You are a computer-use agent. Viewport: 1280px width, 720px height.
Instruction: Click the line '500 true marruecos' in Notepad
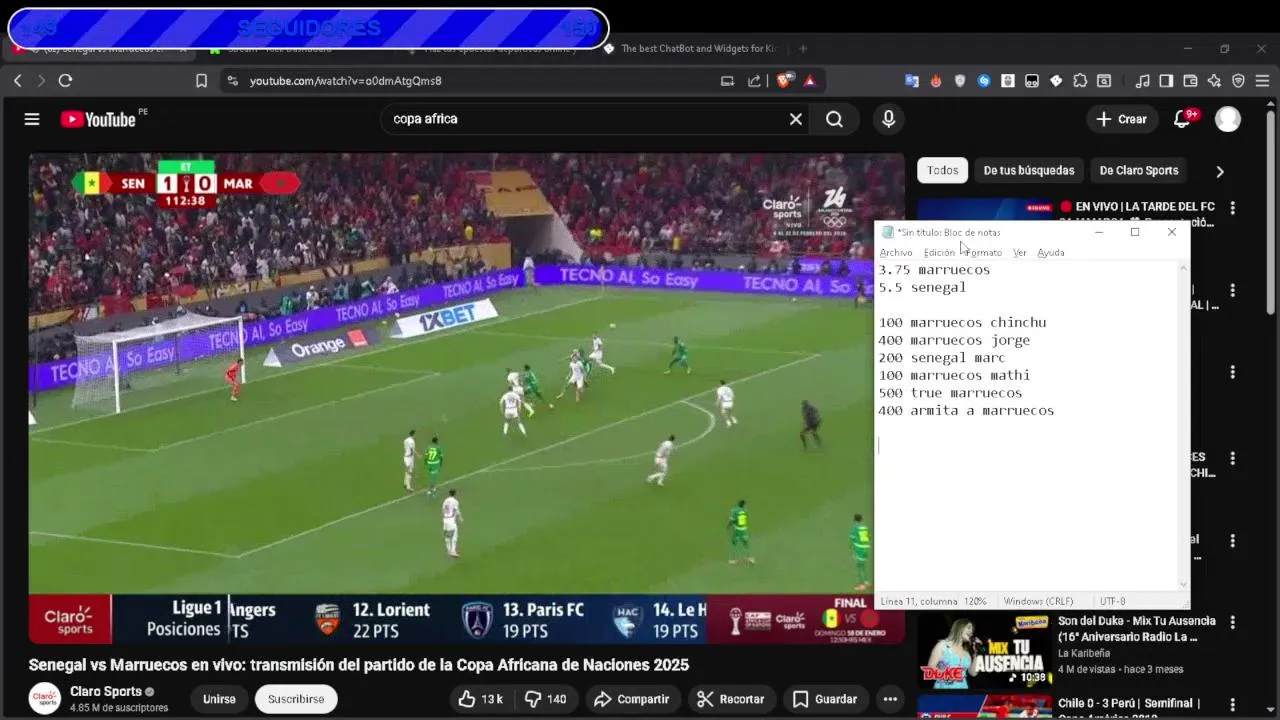tap(950, 393)
